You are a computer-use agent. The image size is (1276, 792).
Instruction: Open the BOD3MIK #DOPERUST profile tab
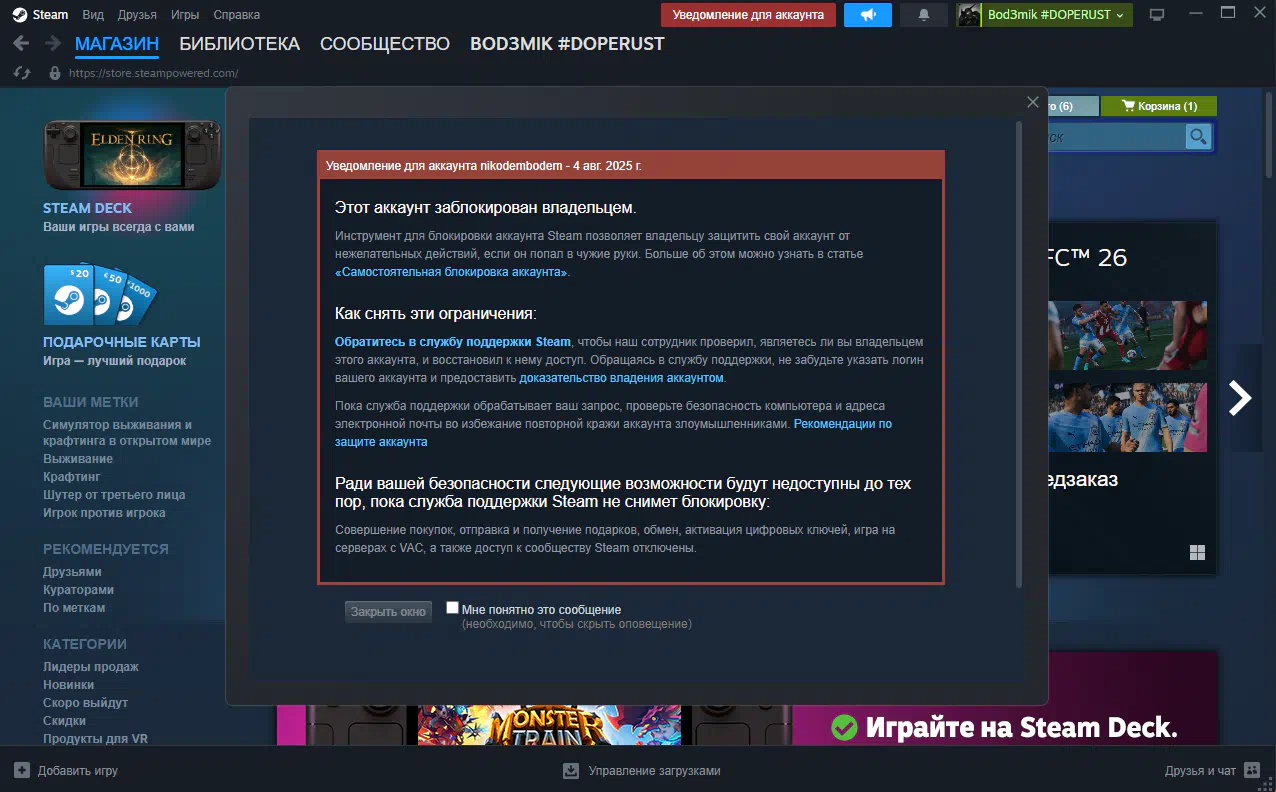567,44
